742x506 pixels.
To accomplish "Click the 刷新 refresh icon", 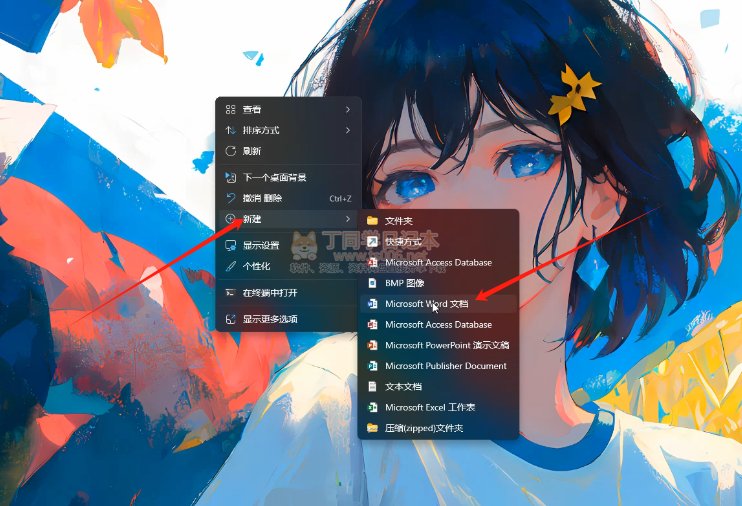I will [230, 151].
